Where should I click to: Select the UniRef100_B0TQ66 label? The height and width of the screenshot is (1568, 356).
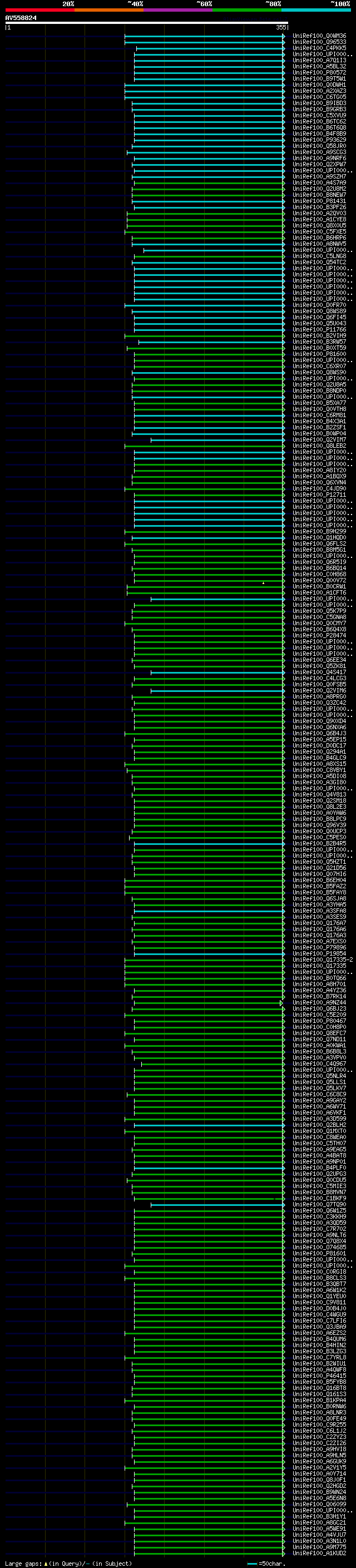319,977
